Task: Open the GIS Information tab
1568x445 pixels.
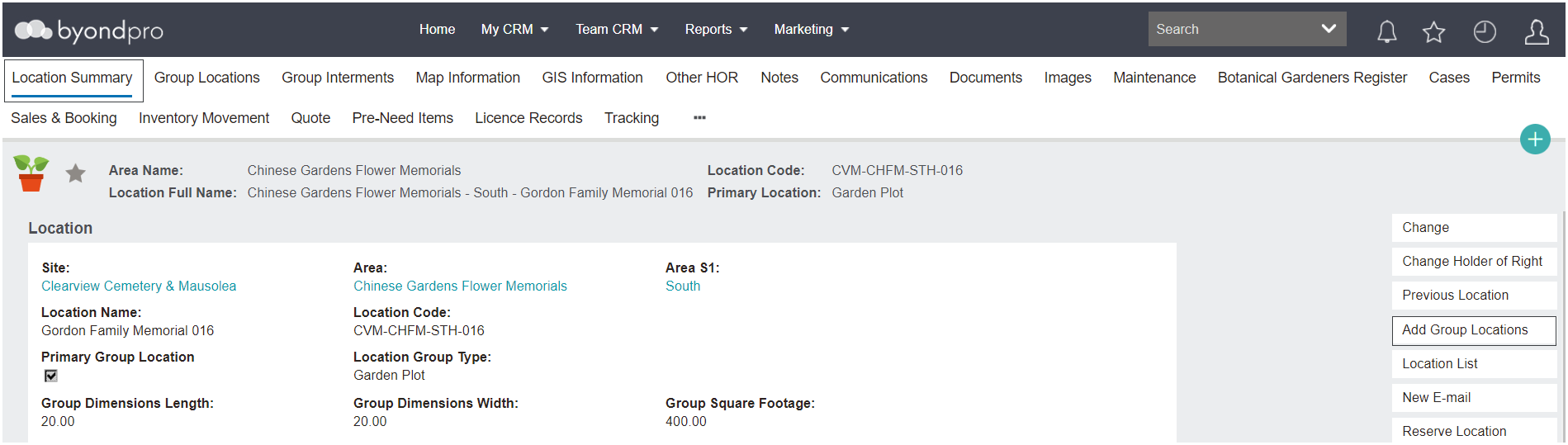Action: [x=592, y=78]
